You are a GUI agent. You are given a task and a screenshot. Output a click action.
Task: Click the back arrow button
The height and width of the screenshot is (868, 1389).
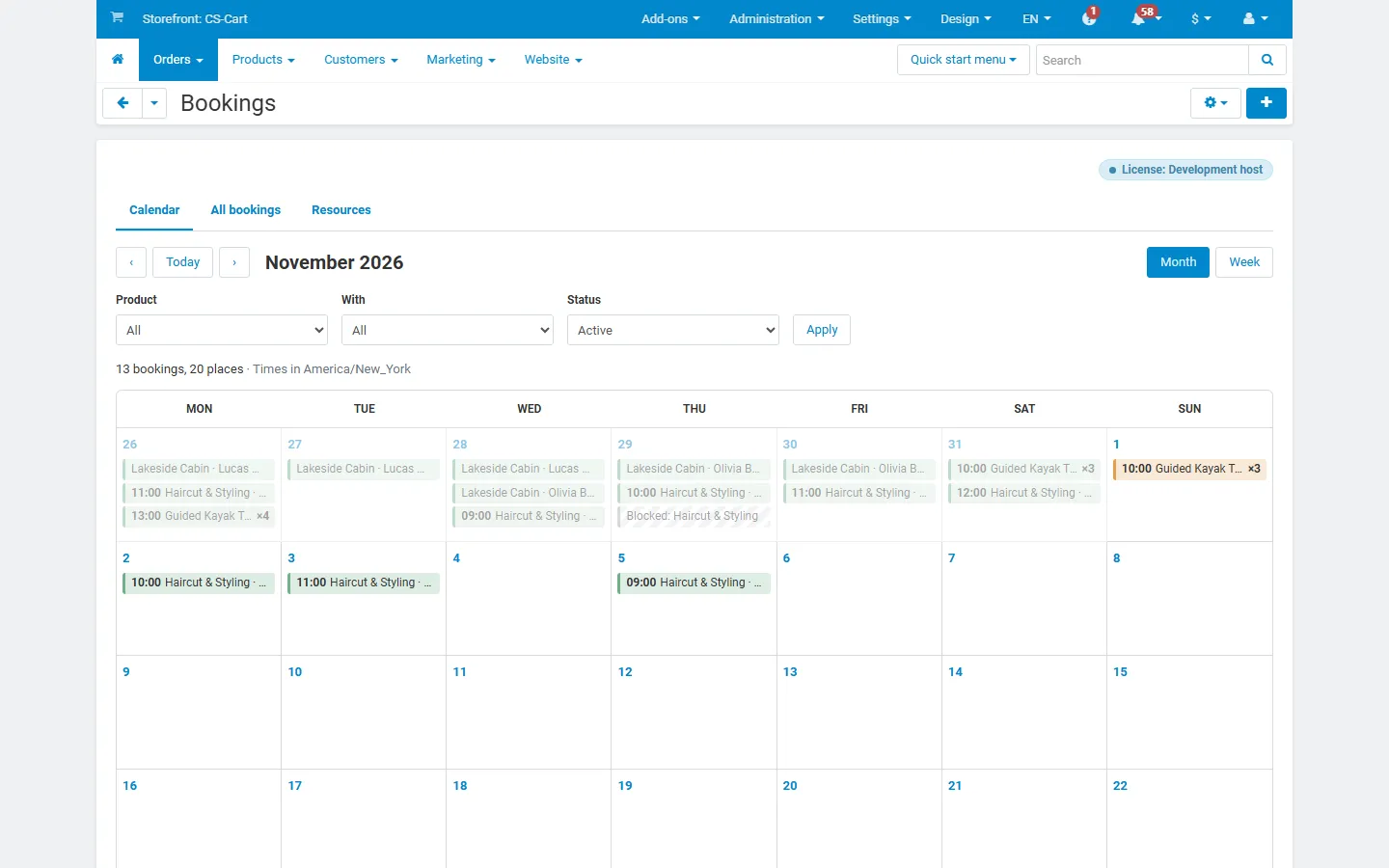[123, 103]
